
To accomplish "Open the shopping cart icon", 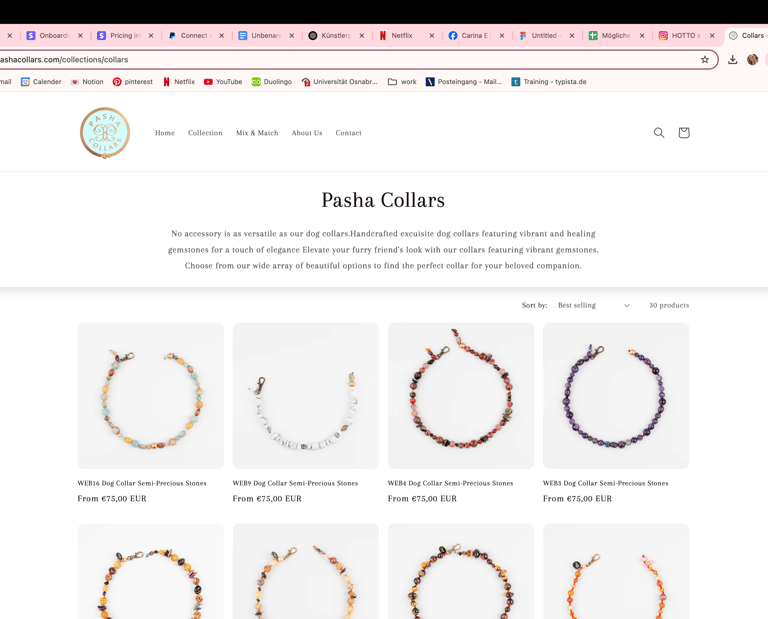I will (x=684, y=133).
